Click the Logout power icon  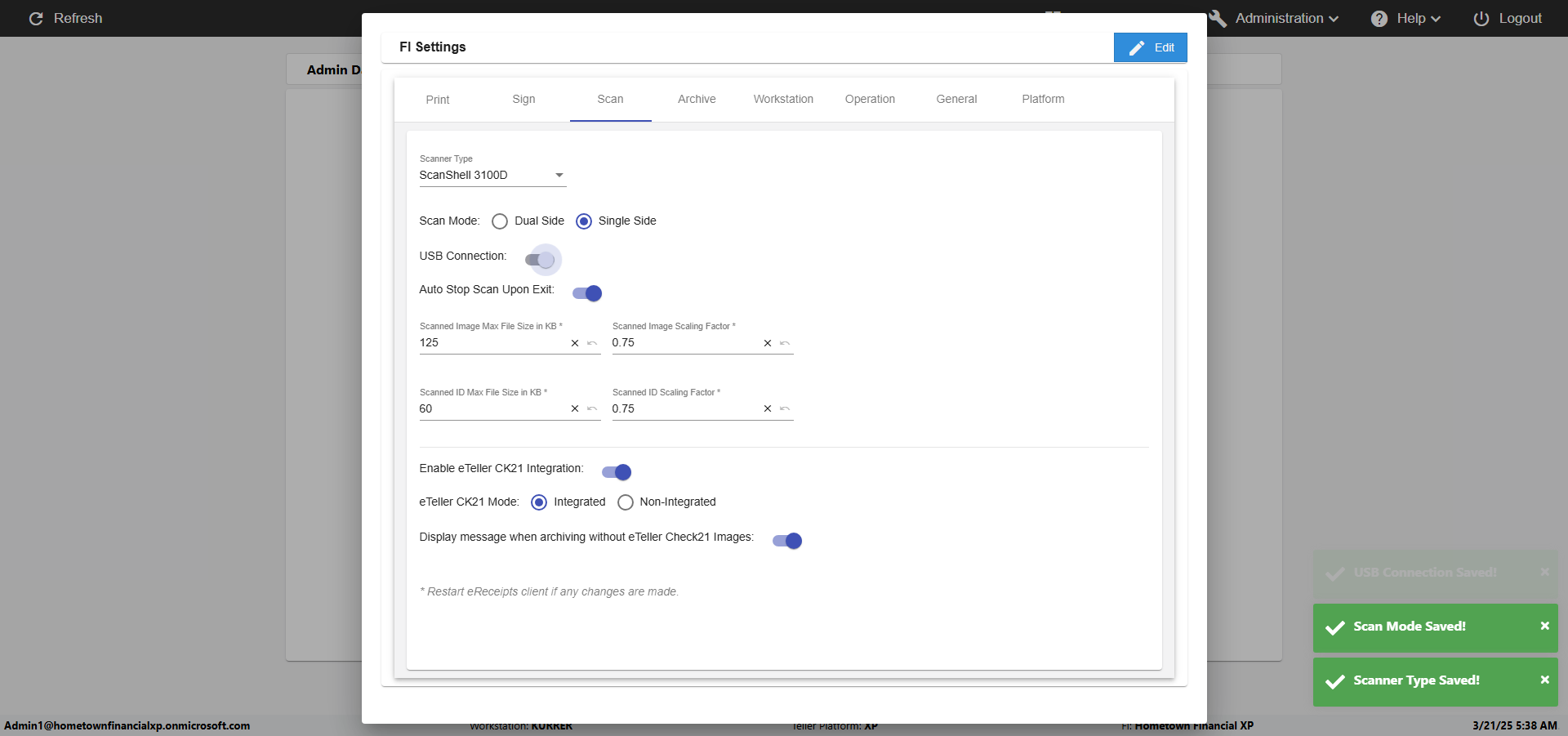(x=1481, y=18)
